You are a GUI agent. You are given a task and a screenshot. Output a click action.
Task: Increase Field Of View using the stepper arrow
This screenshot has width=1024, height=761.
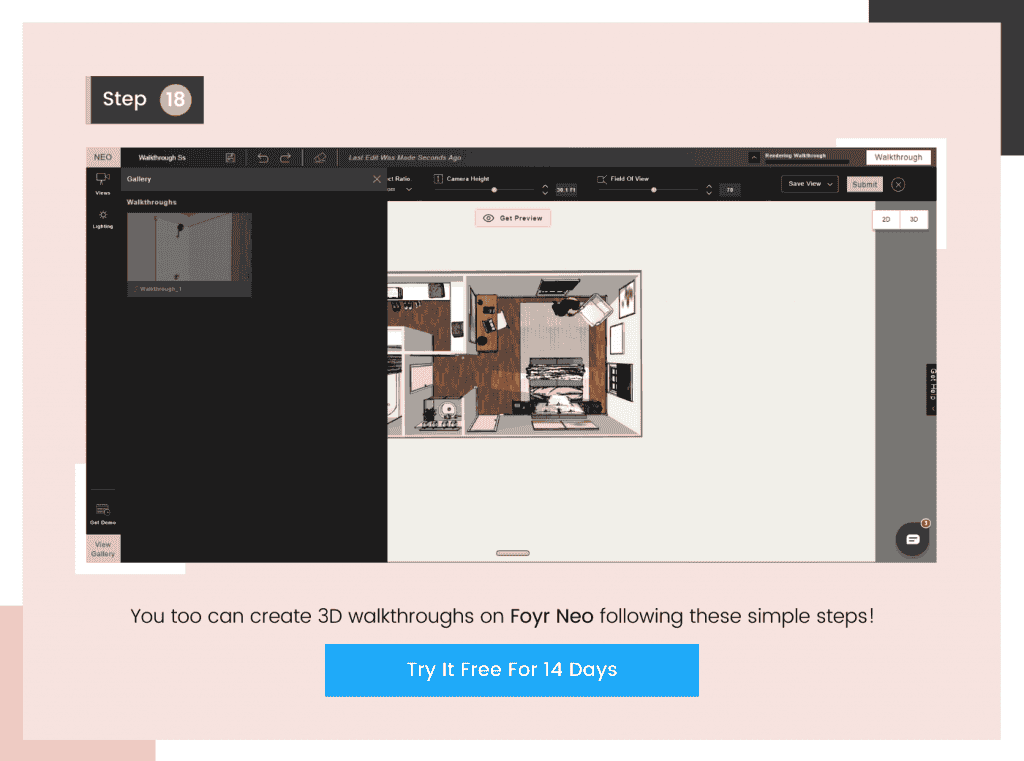click(x=708, y=184)
